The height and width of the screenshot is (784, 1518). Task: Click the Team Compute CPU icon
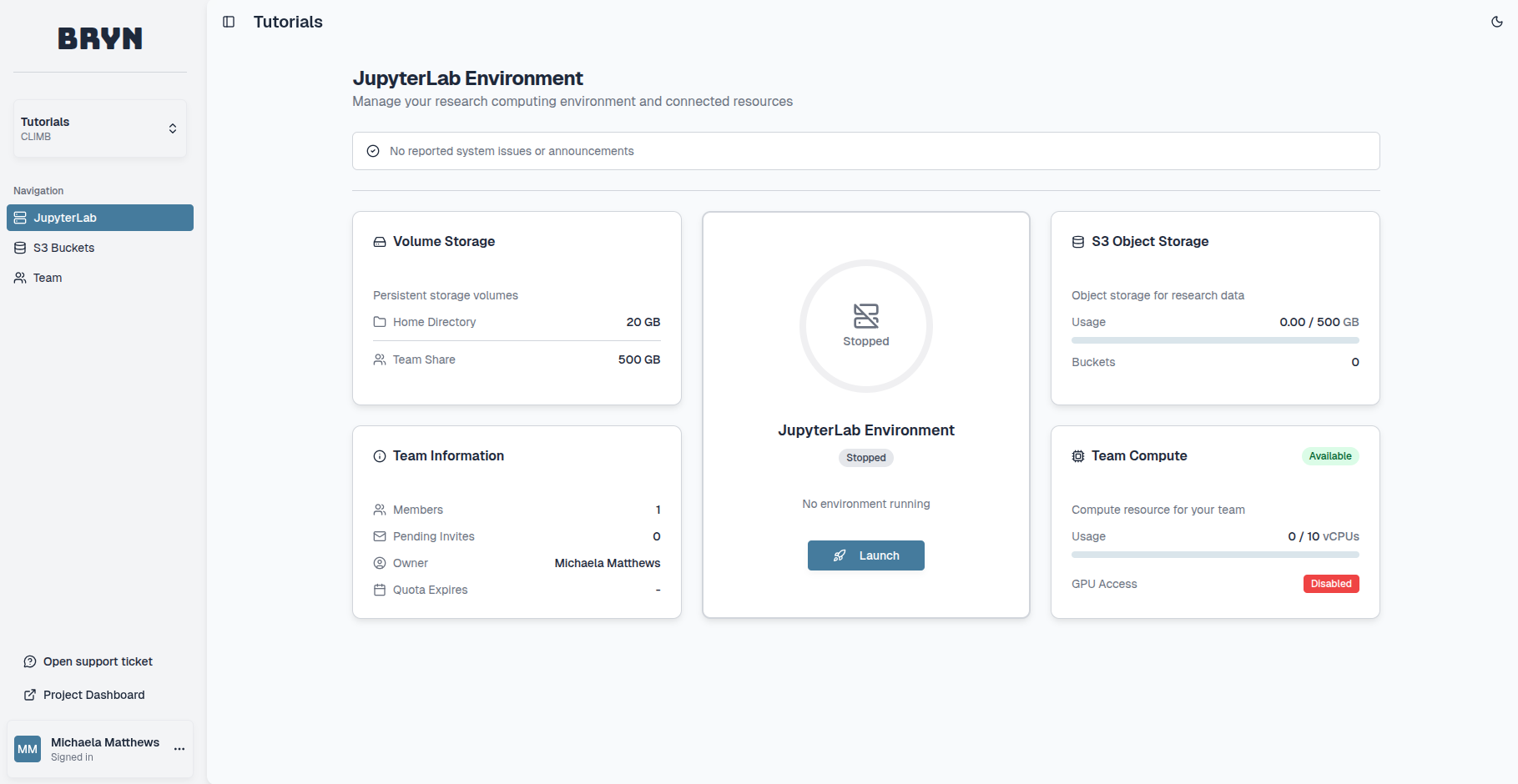(x=1078, y=456)
